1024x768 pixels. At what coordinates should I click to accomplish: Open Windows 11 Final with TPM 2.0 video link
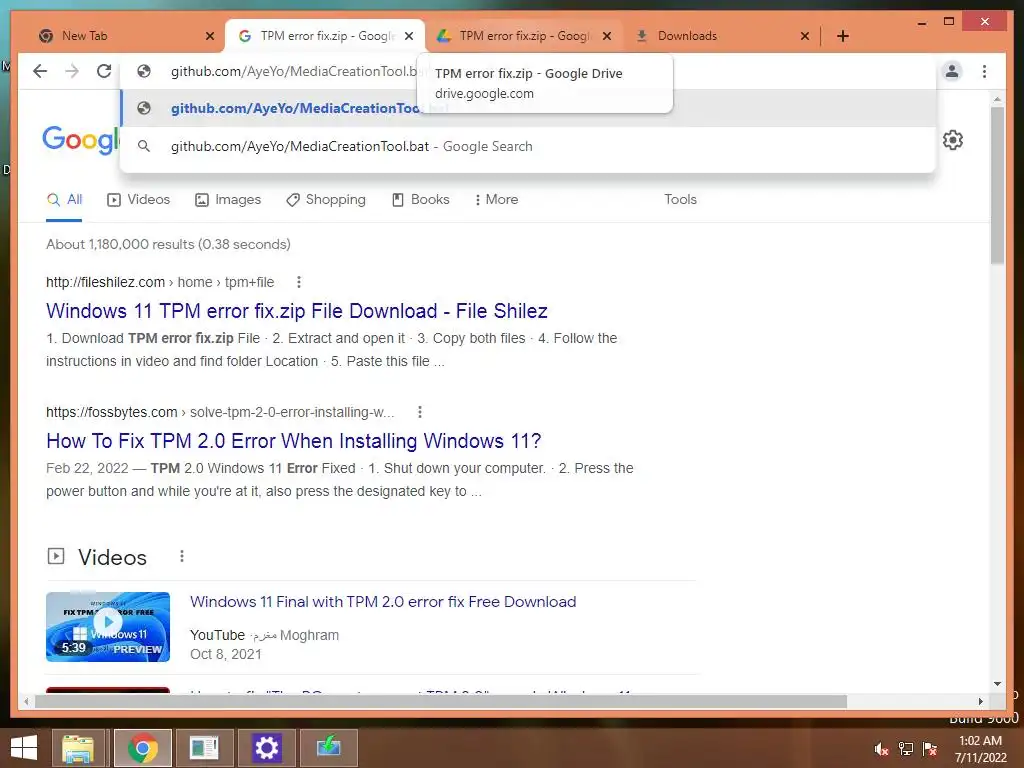coord(383,602)
